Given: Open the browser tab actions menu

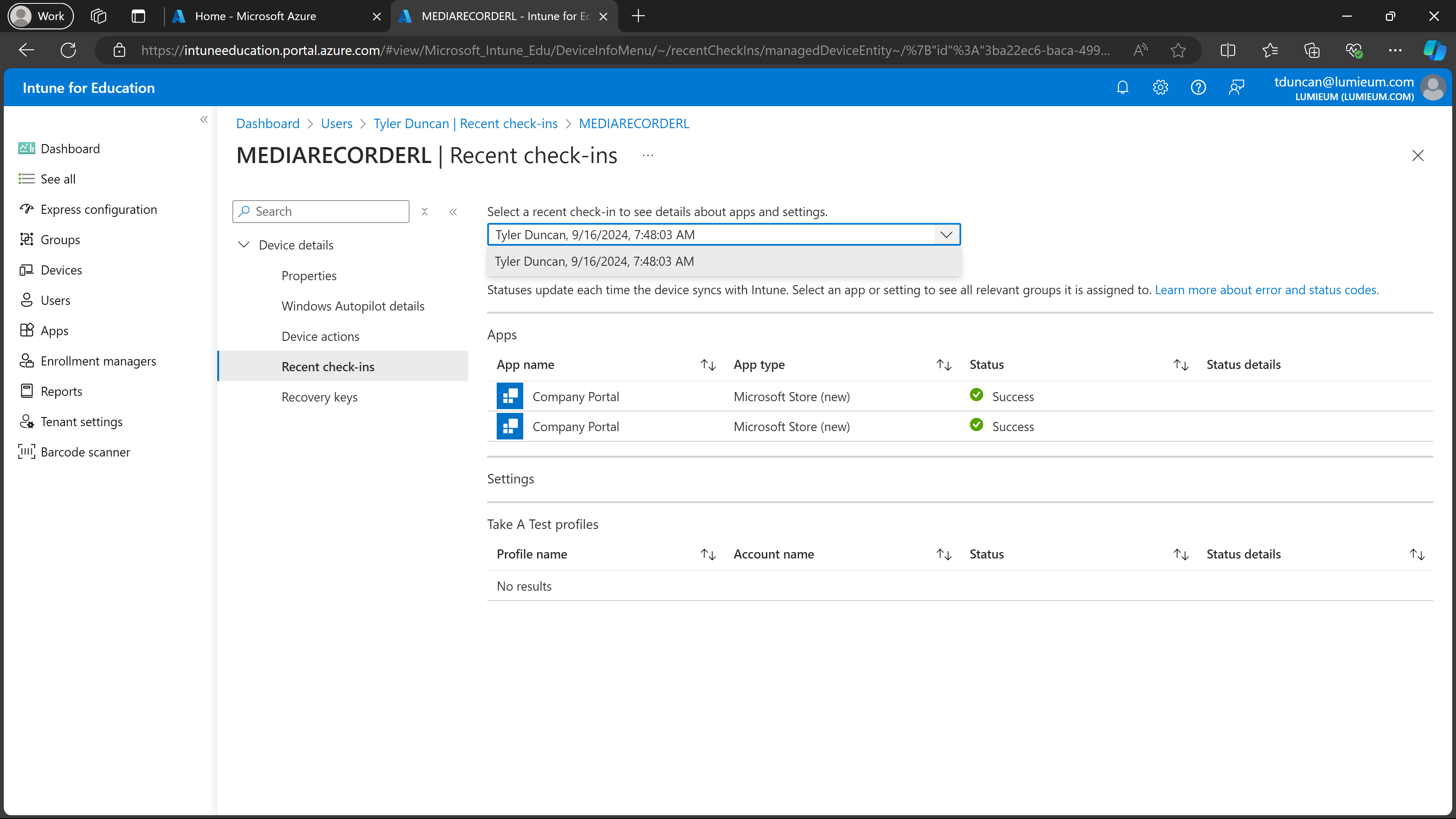Looking at the screenshot, I should pyautogui.click(x=138, y=16).
